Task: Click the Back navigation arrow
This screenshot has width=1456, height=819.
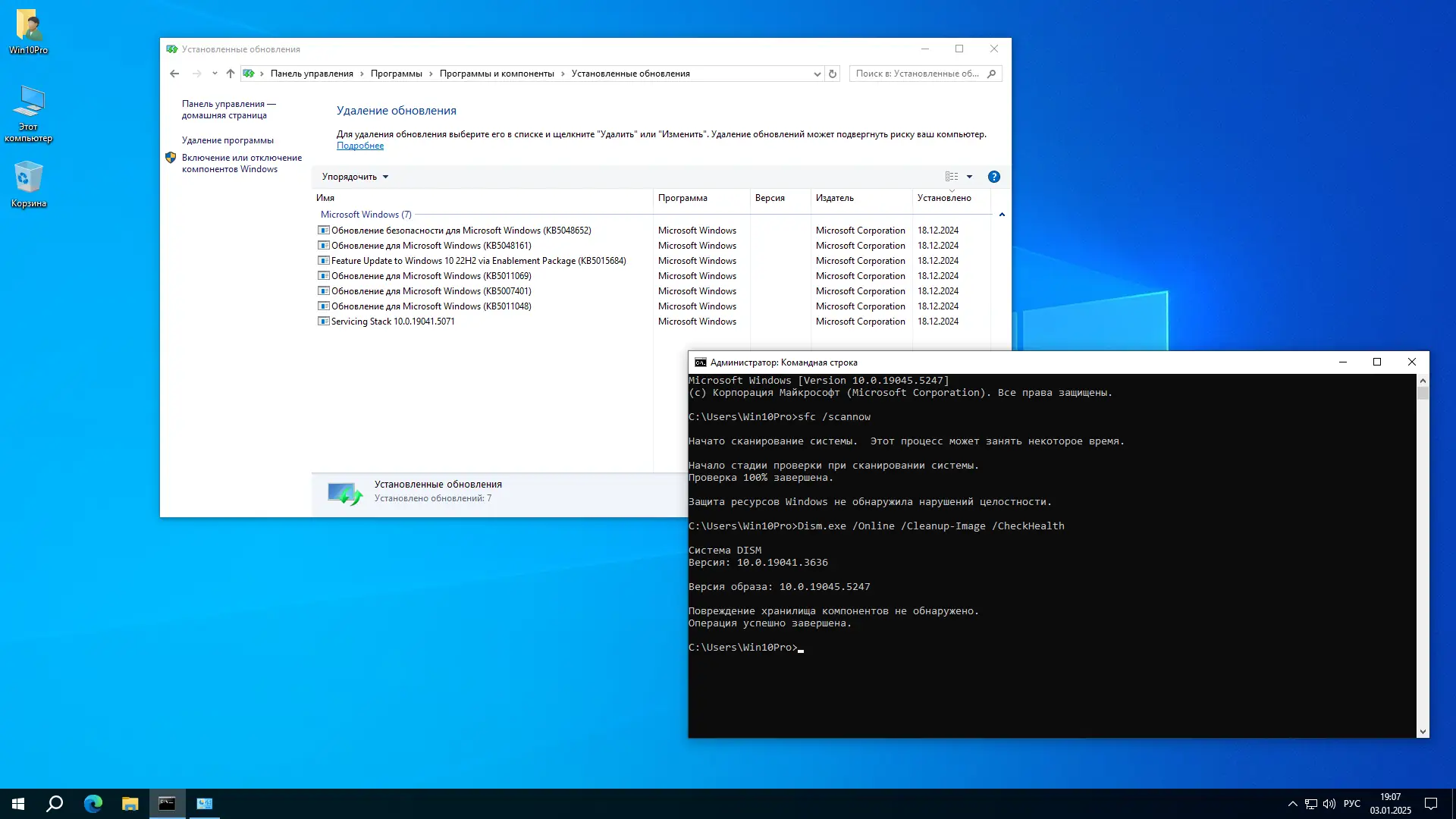Action: pyautogui.click(x=174, y=74)
